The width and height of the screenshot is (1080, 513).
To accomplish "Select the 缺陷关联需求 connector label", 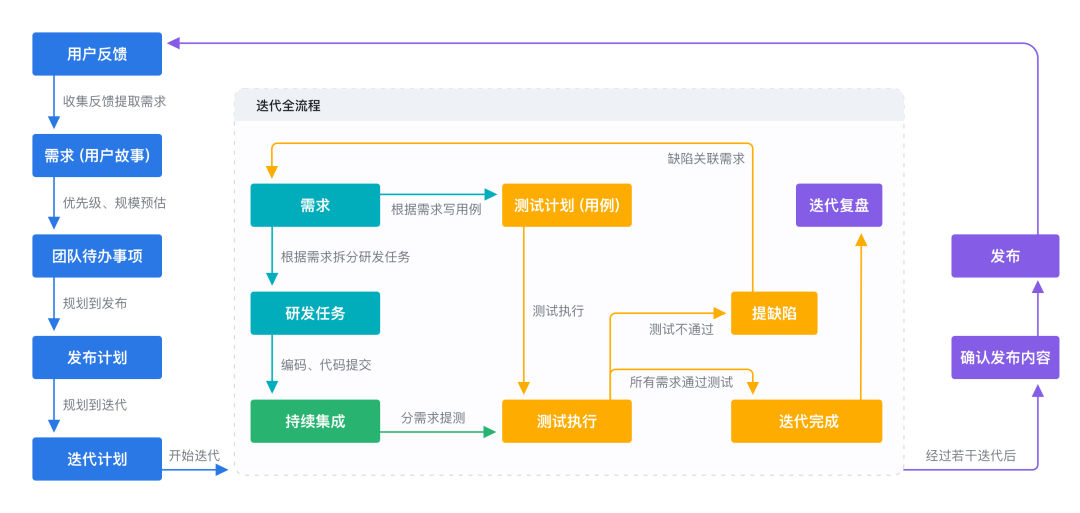I will tap(706, 158).
